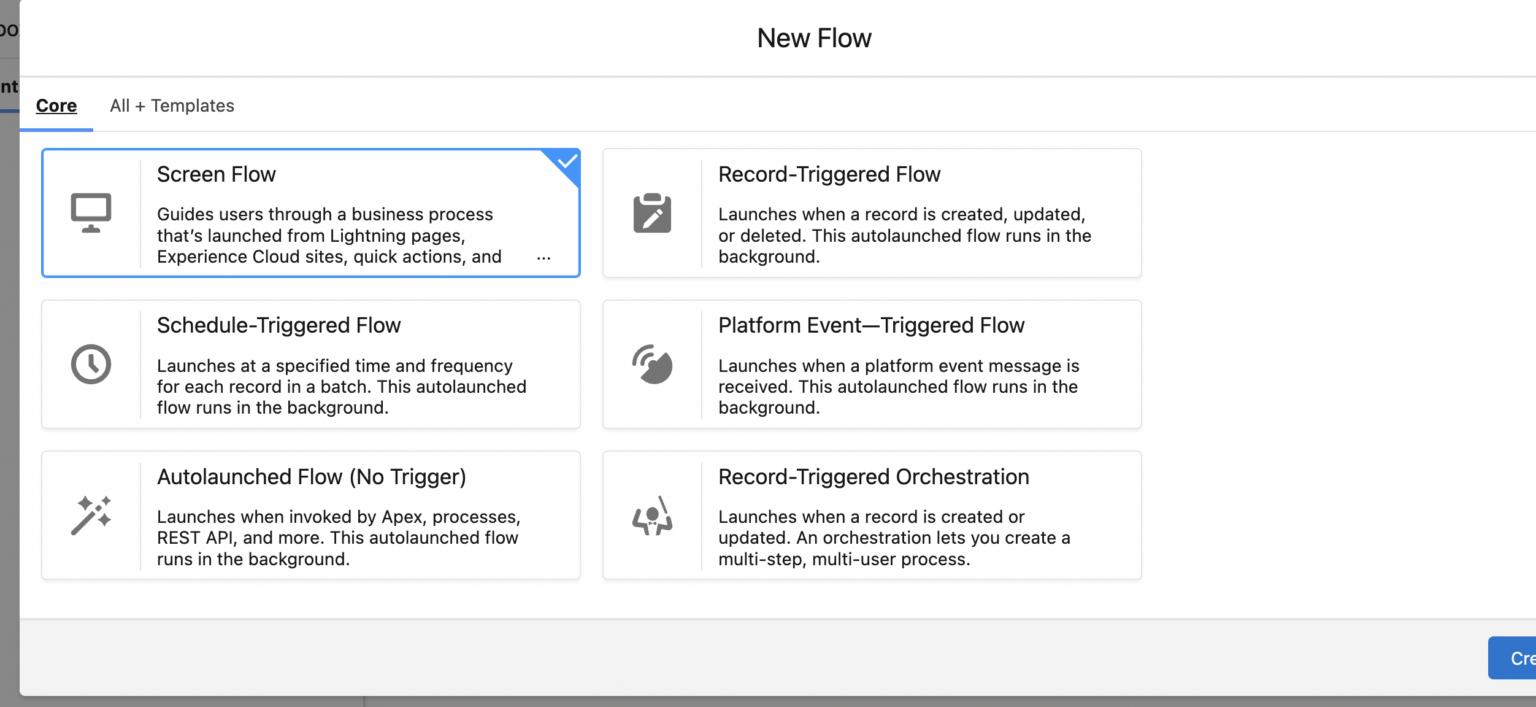This screenshot has height=707, width=1536.
Task: Select the Autolaunched Flow (No Trigger) card
Action: click(310, 515)
